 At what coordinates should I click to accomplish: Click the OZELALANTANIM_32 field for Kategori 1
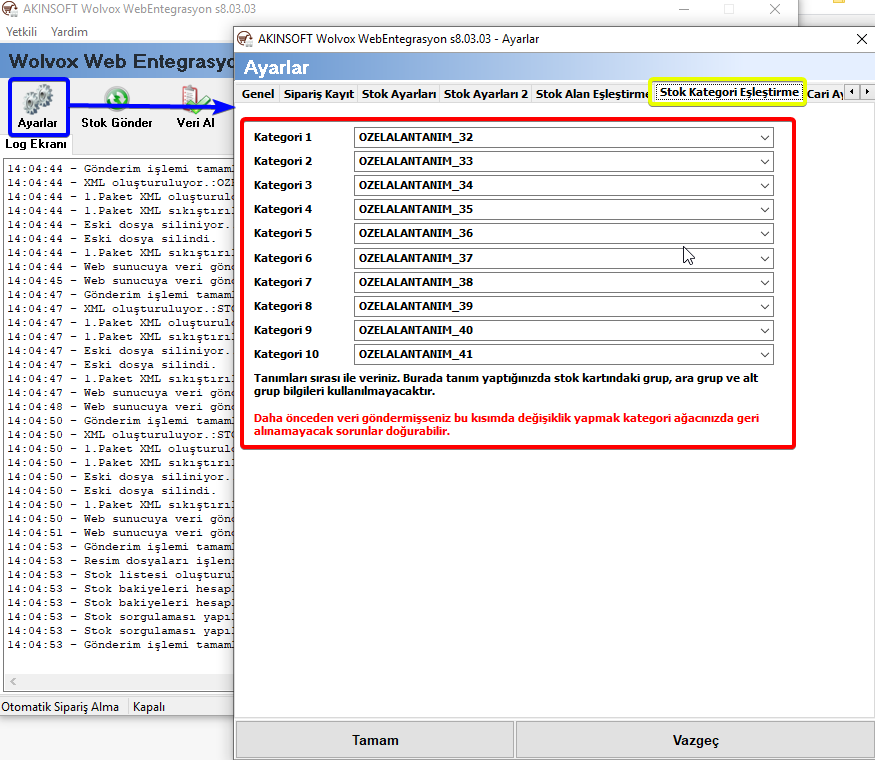[564, 138]
